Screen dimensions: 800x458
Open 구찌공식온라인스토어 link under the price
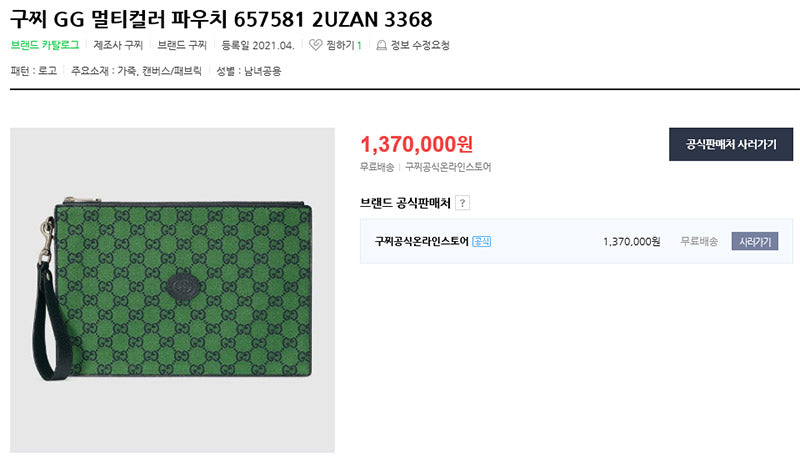click(448, 167)
